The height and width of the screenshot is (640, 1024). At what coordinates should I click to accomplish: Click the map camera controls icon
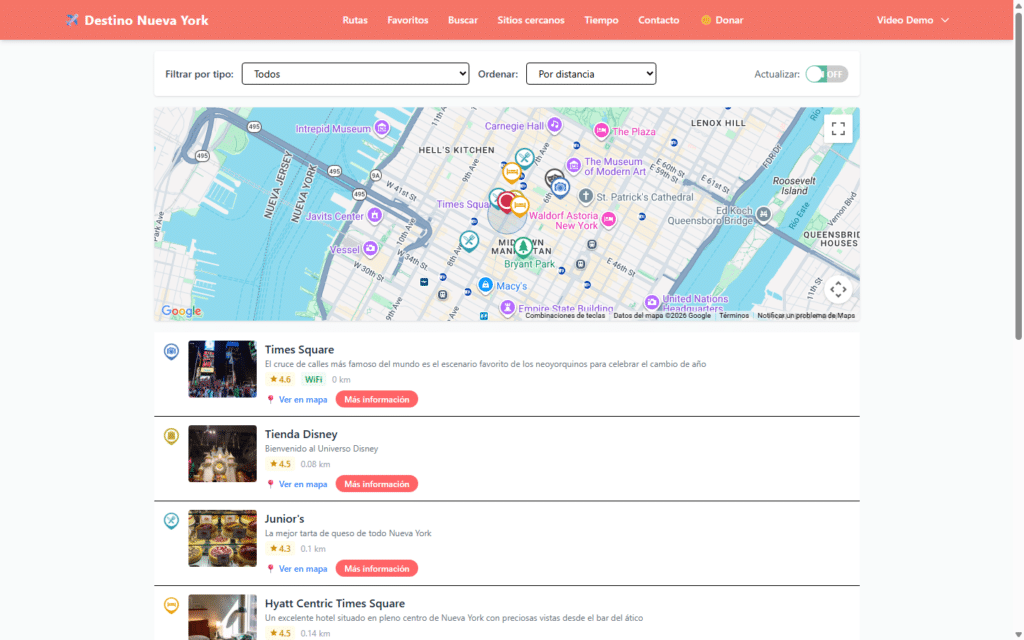(x=838, y=290)
